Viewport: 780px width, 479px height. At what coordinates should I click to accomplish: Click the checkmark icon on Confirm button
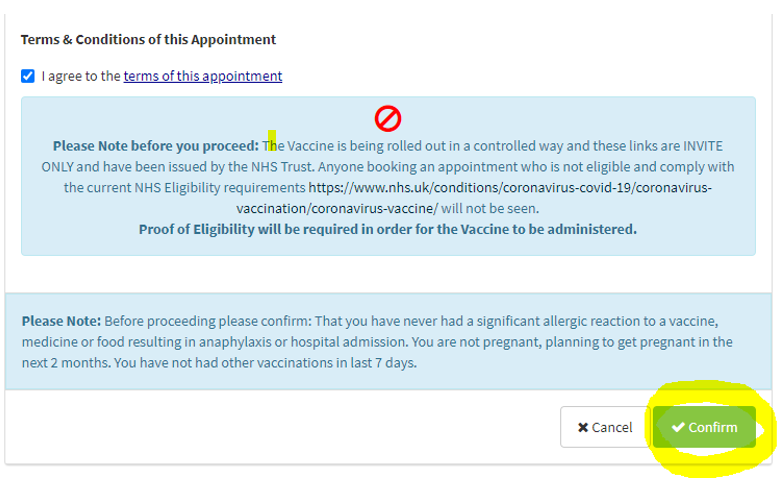[678, 427]
